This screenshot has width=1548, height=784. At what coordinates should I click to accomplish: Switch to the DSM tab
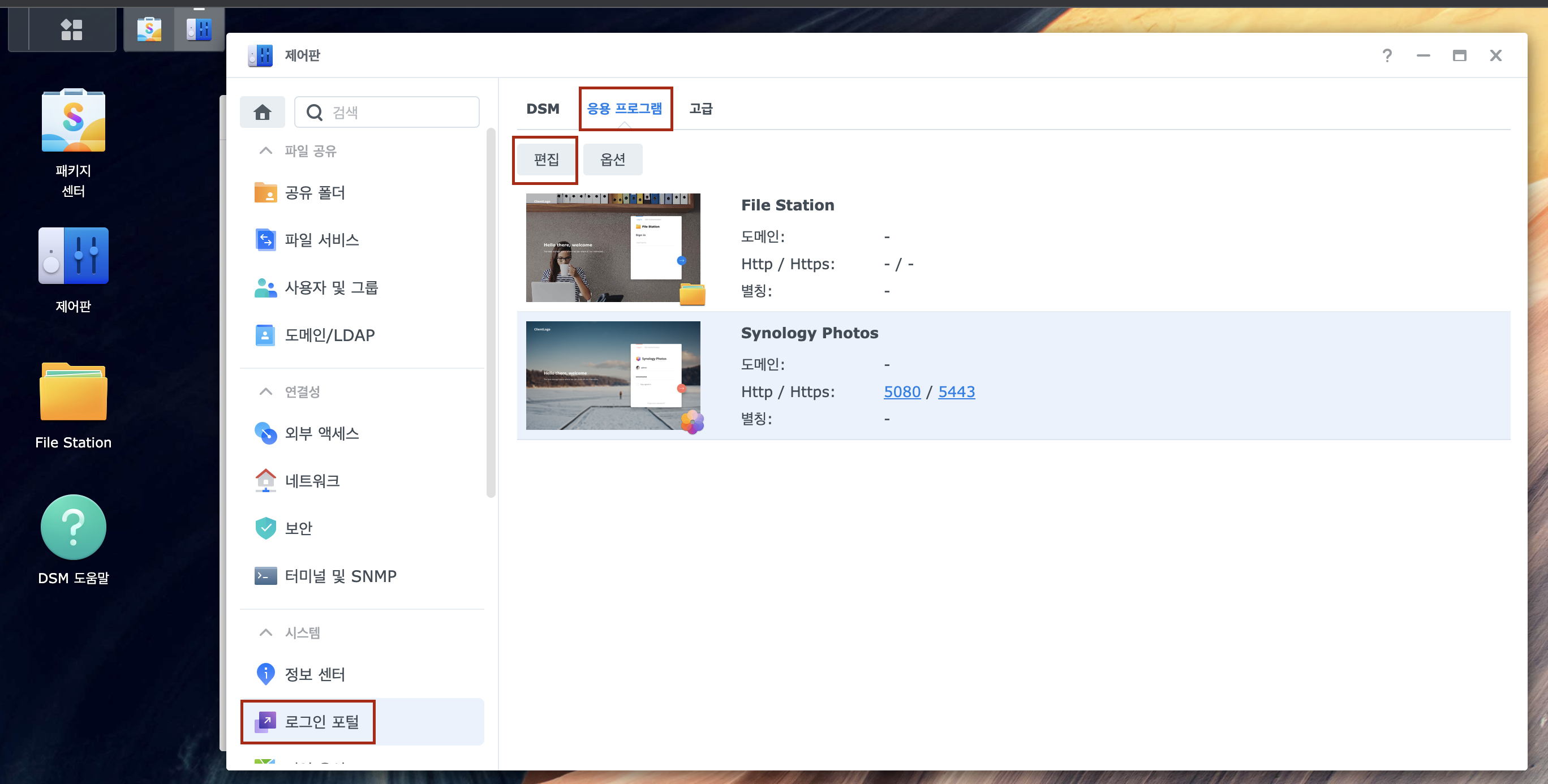pyautogui.click(x=542, y=109)
